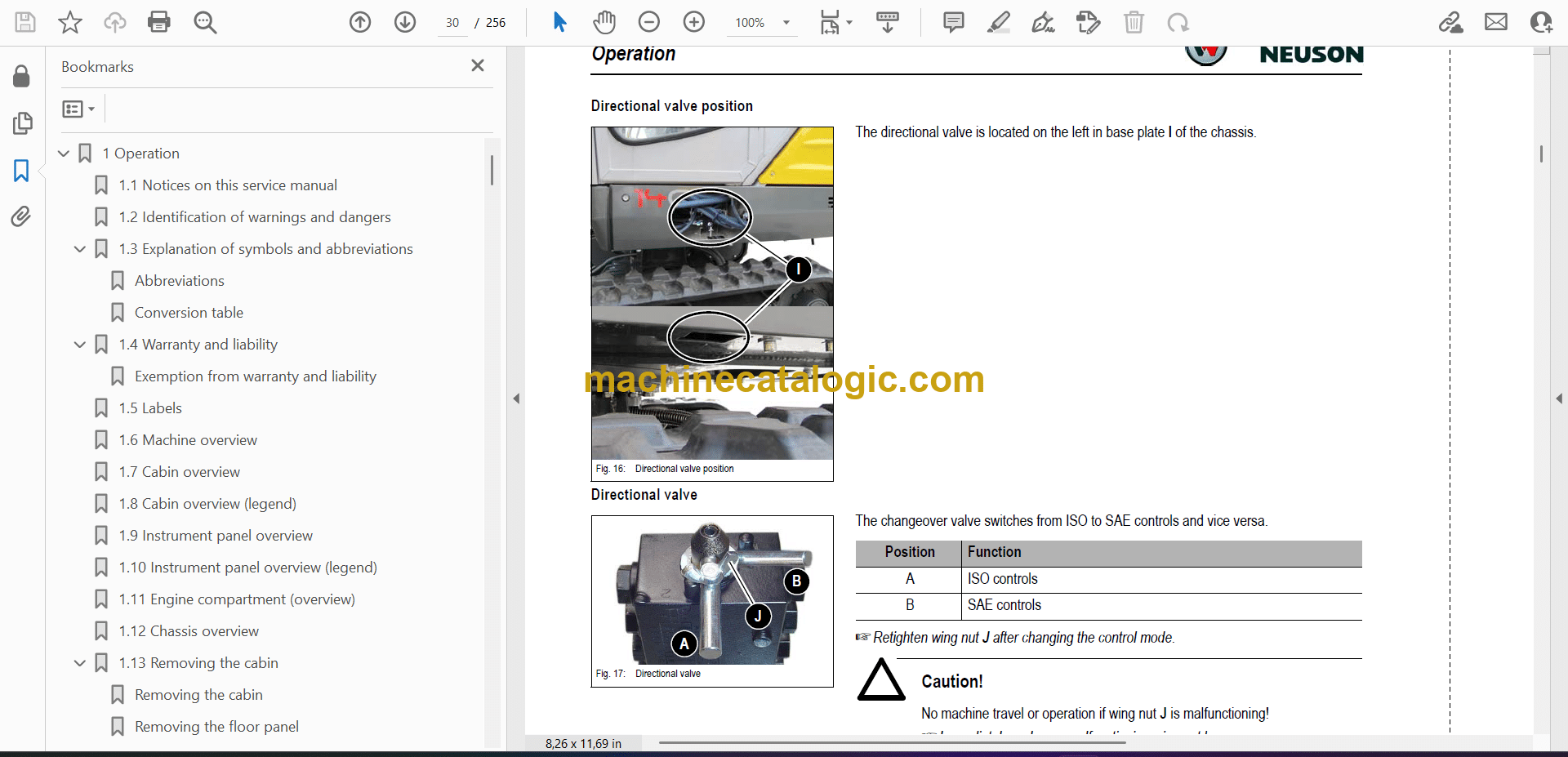The image size is (1568, 757).
Task: Click the Print file icon
Action: coord(158,22)
